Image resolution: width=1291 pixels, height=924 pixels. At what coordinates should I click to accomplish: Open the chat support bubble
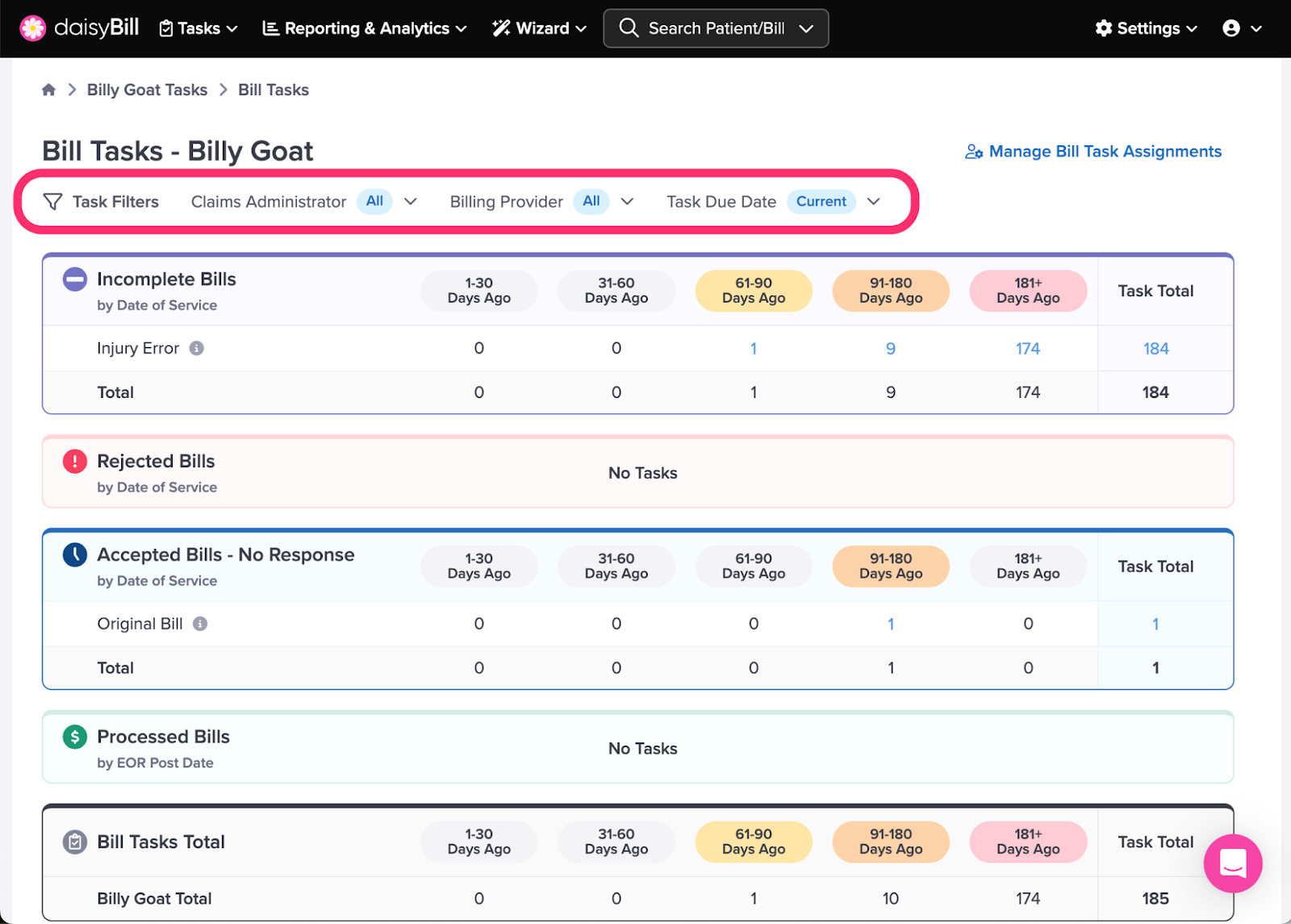pyautogui.click(x=1233, y=863)
